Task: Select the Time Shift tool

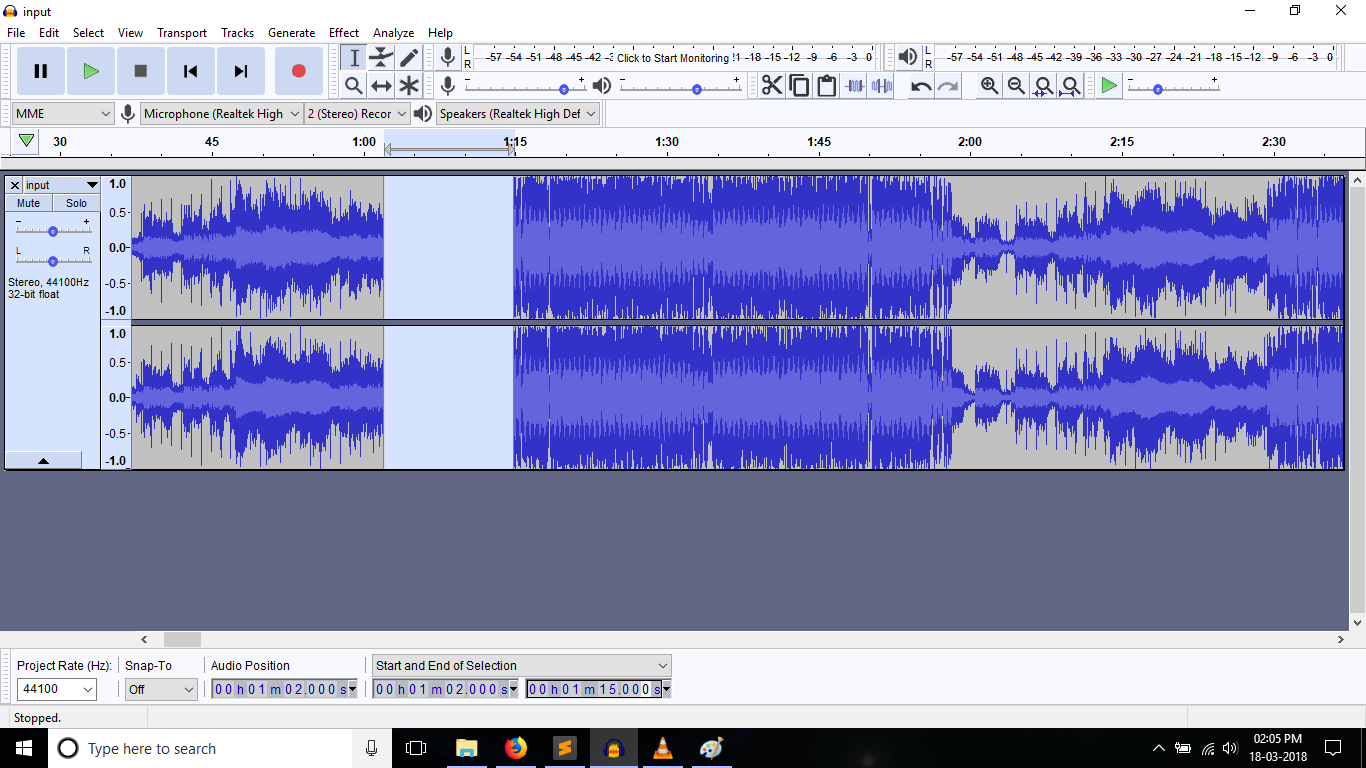Action: coord(381,86)
